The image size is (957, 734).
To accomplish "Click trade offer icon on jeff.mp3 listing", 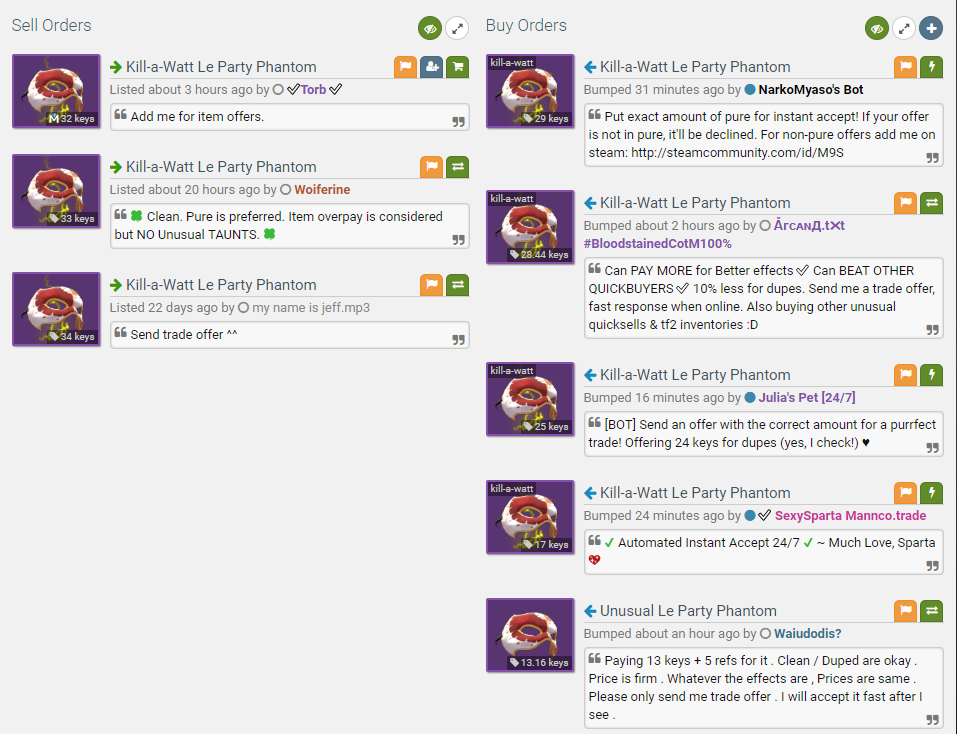I will click(458, 285).
